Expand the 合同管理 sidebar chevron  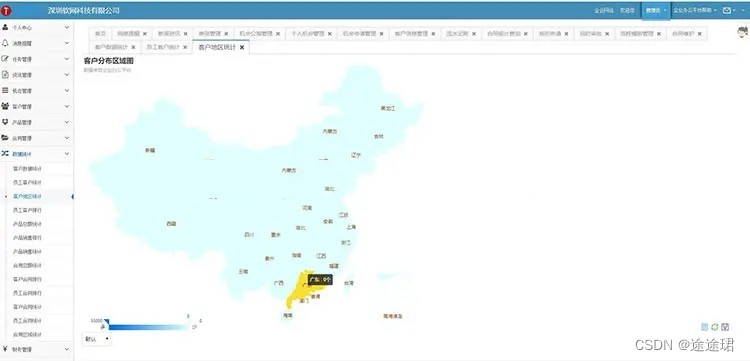tap(67, 138)
